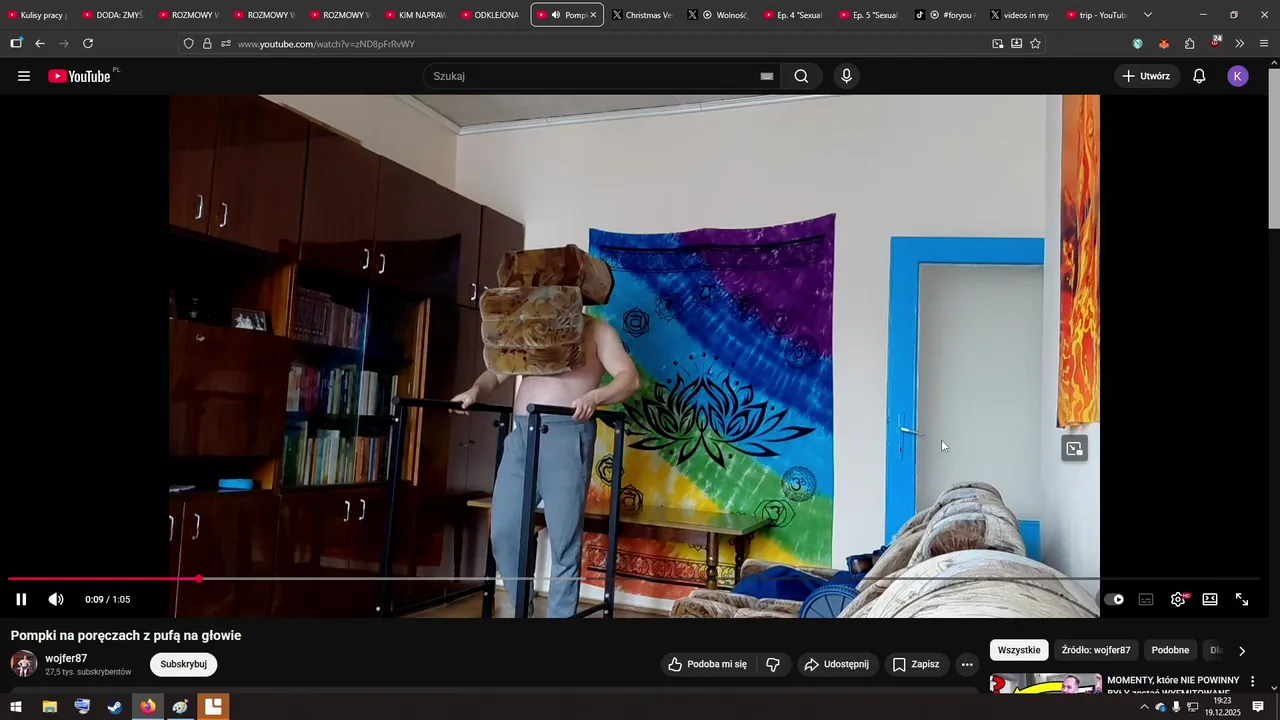Switch to trip - YouTube tab
The height and width of the screenshot is (720, 1280).
coord(1097,15)
